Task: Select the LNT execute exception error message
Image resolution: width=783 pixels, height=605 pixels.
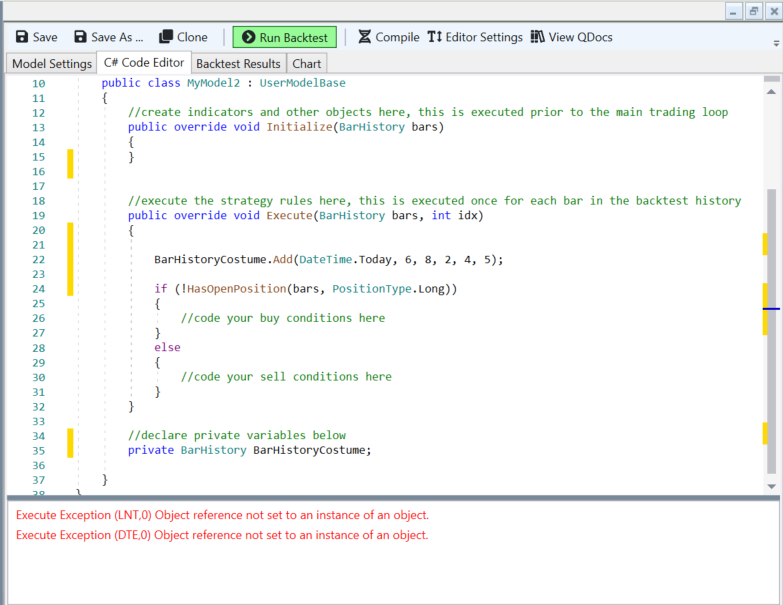Action: point(222,515)
